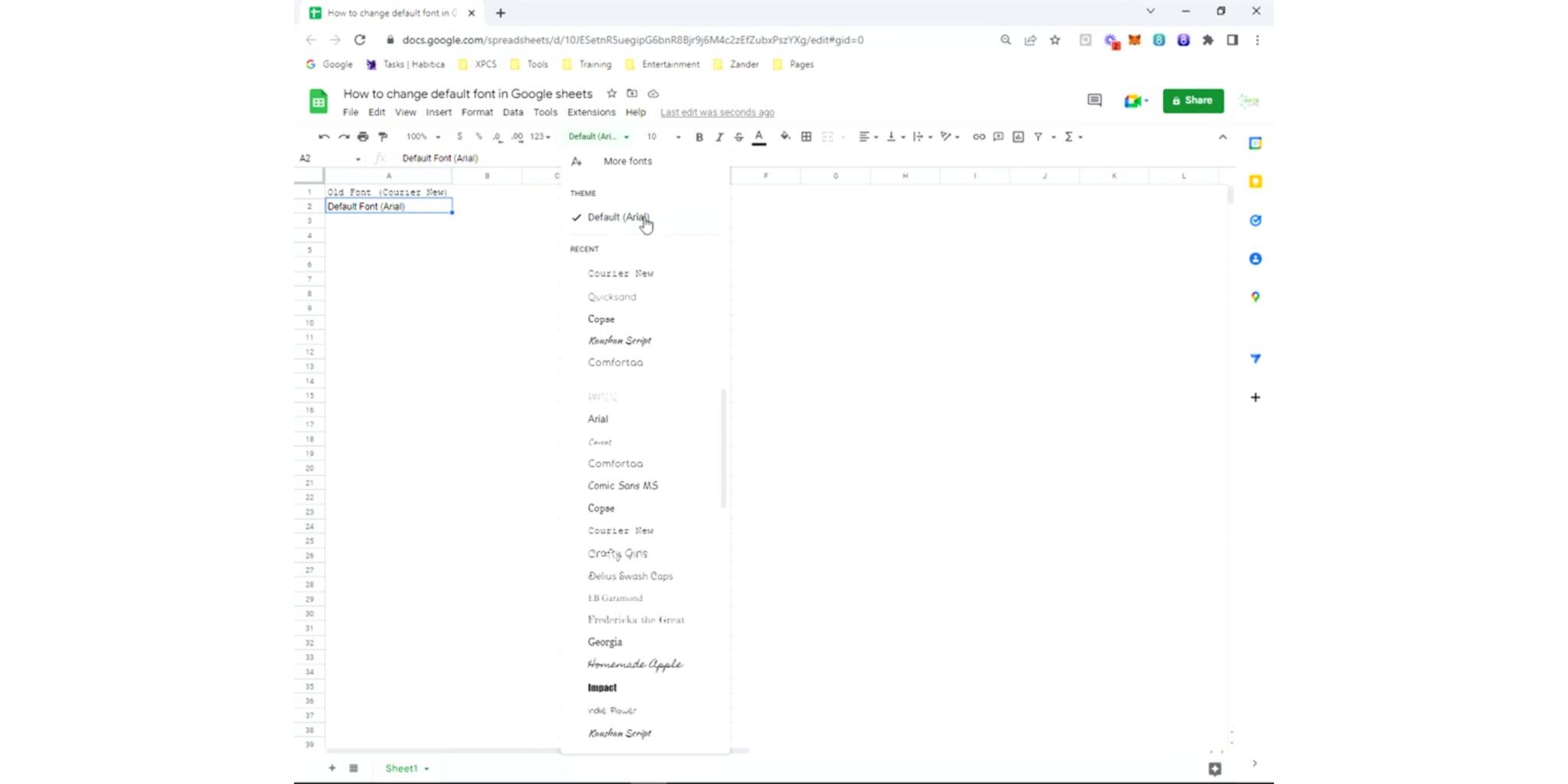Insert a comment
This screenshot has height=784, width=1568.
pyautogui.click(x=998, y=137)
